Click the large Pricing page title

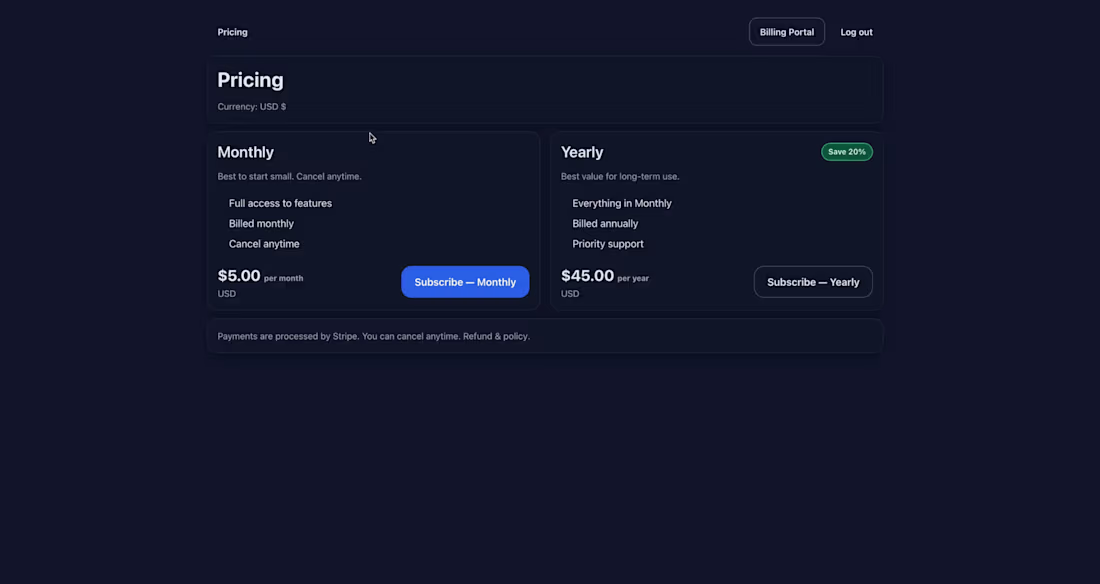[250, 80]
